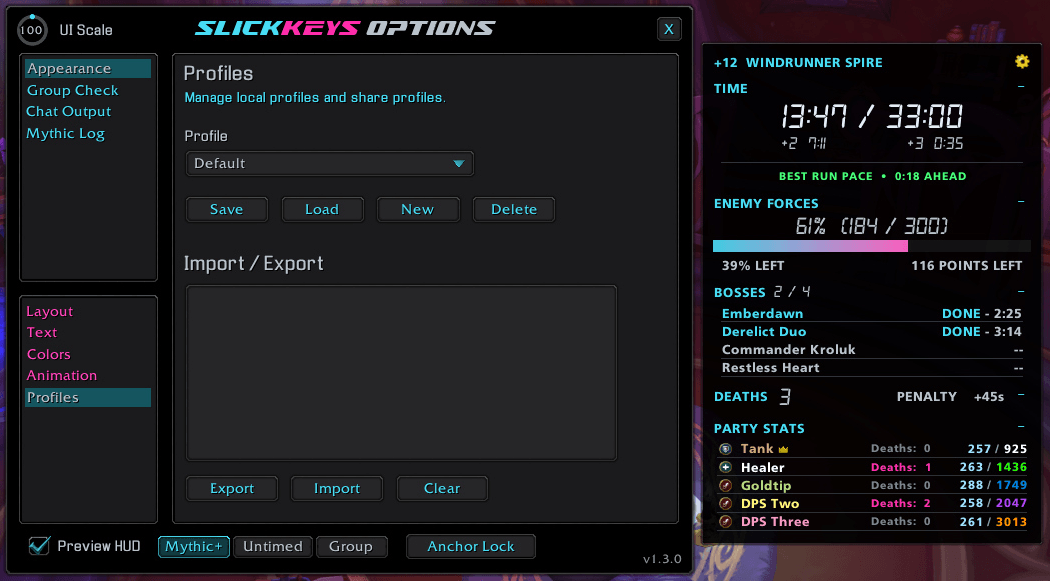Click the 116 POINTS LEFT label
Viewport: 1050px width, 581px height.
(x=966, y=266)
